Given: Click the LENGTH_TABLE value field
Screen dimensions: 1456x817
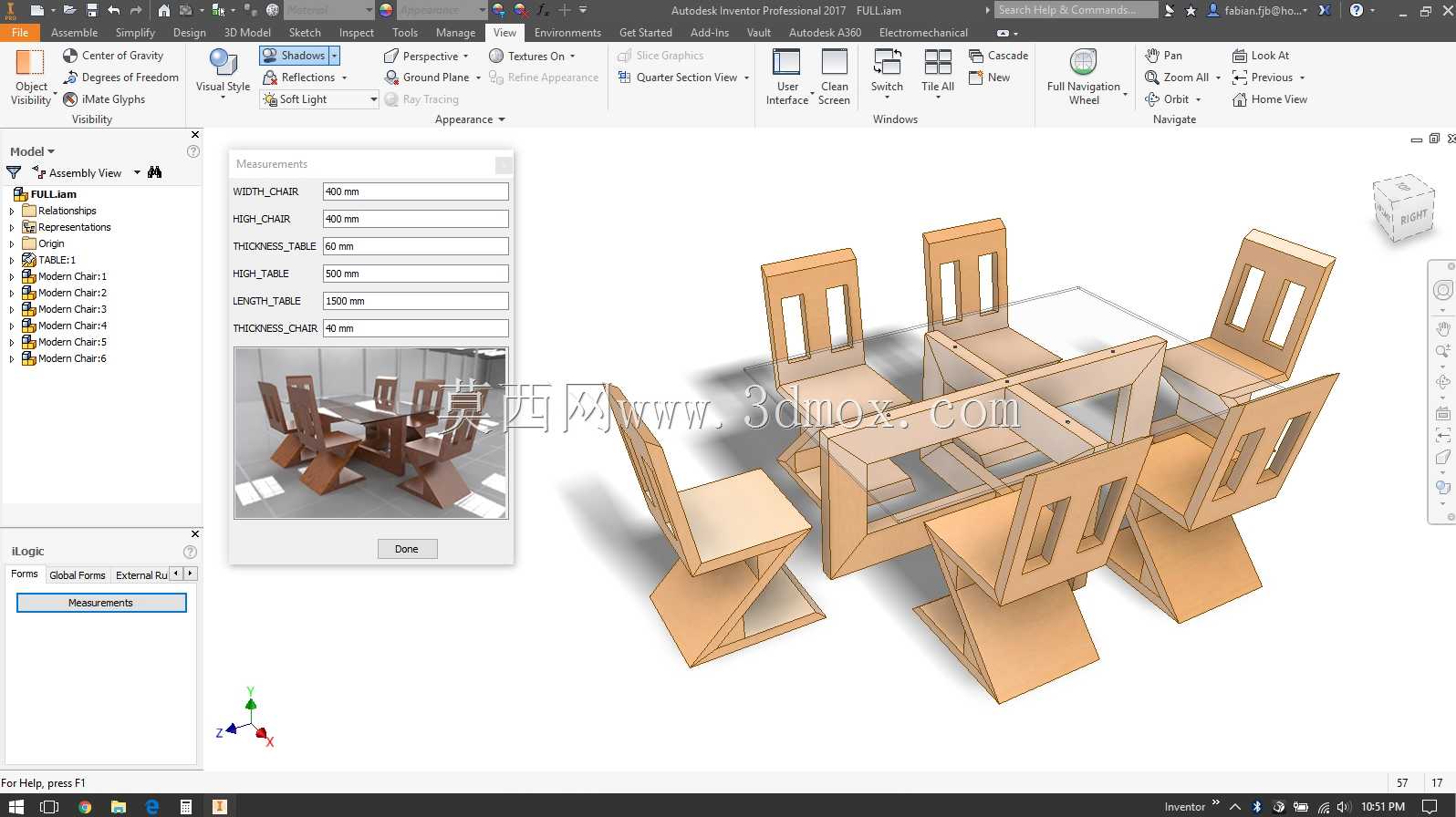Looking at the screenshot, I should coord(415,301).
